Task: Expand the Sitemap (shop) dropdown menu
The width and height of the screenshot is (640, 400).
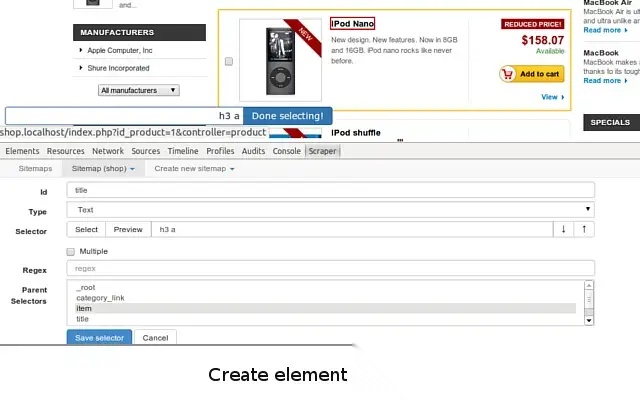Action: [103, 169]
